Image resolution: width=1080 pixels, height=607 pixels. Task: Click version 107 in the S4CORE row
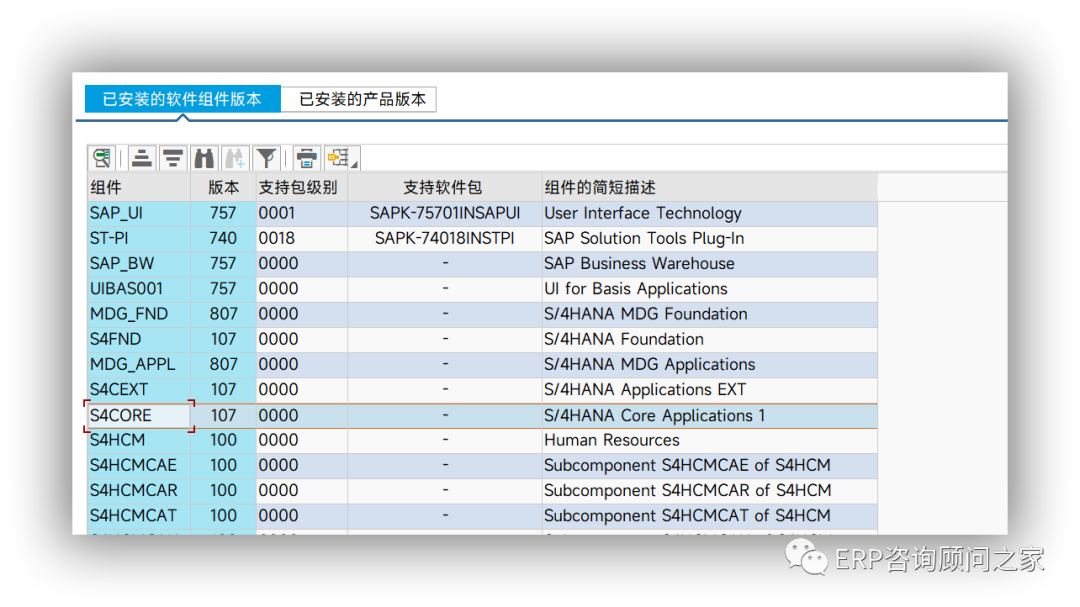(223, 415)
